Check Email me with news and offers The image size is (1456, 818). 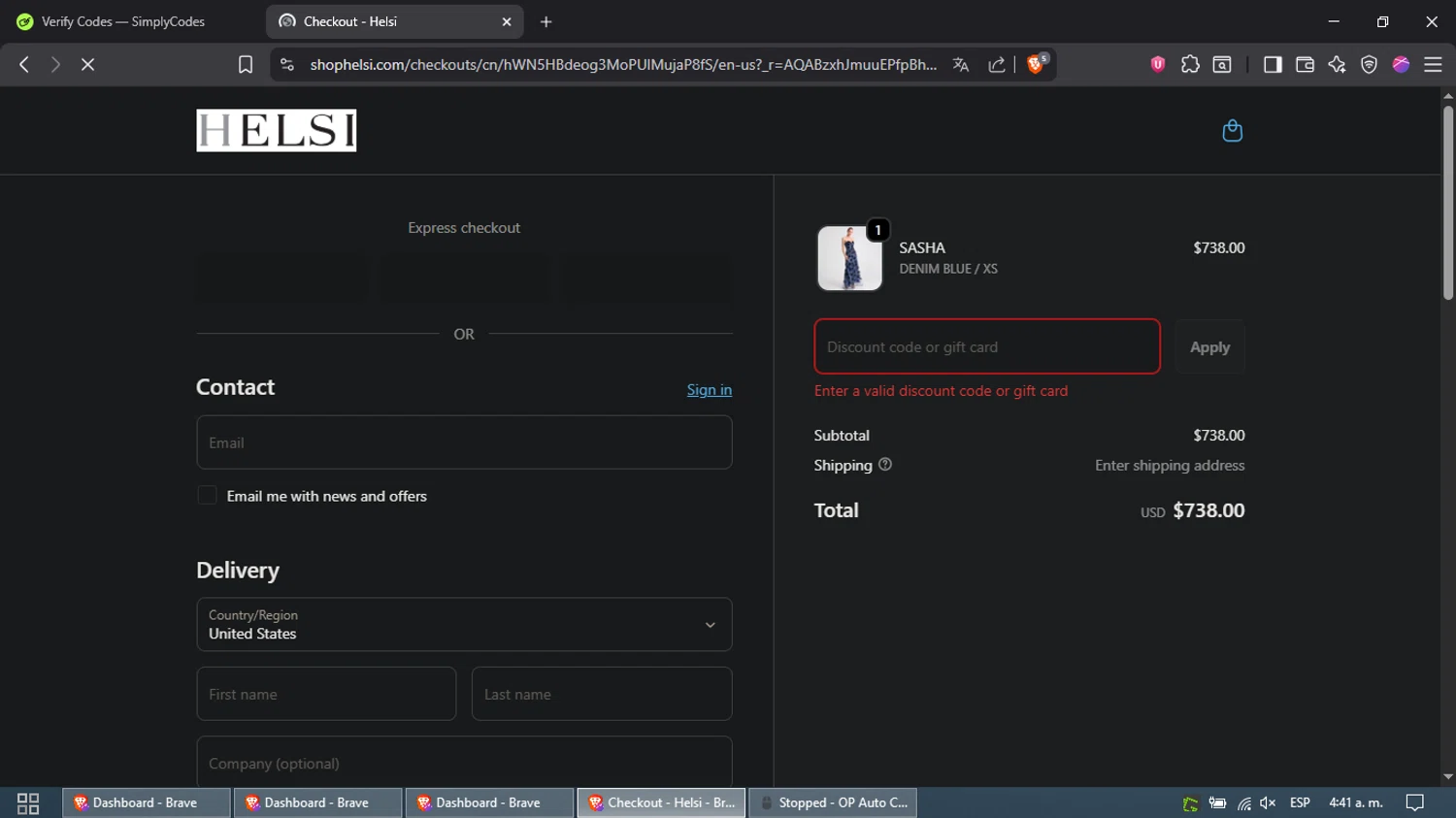(x=207, y=496)
